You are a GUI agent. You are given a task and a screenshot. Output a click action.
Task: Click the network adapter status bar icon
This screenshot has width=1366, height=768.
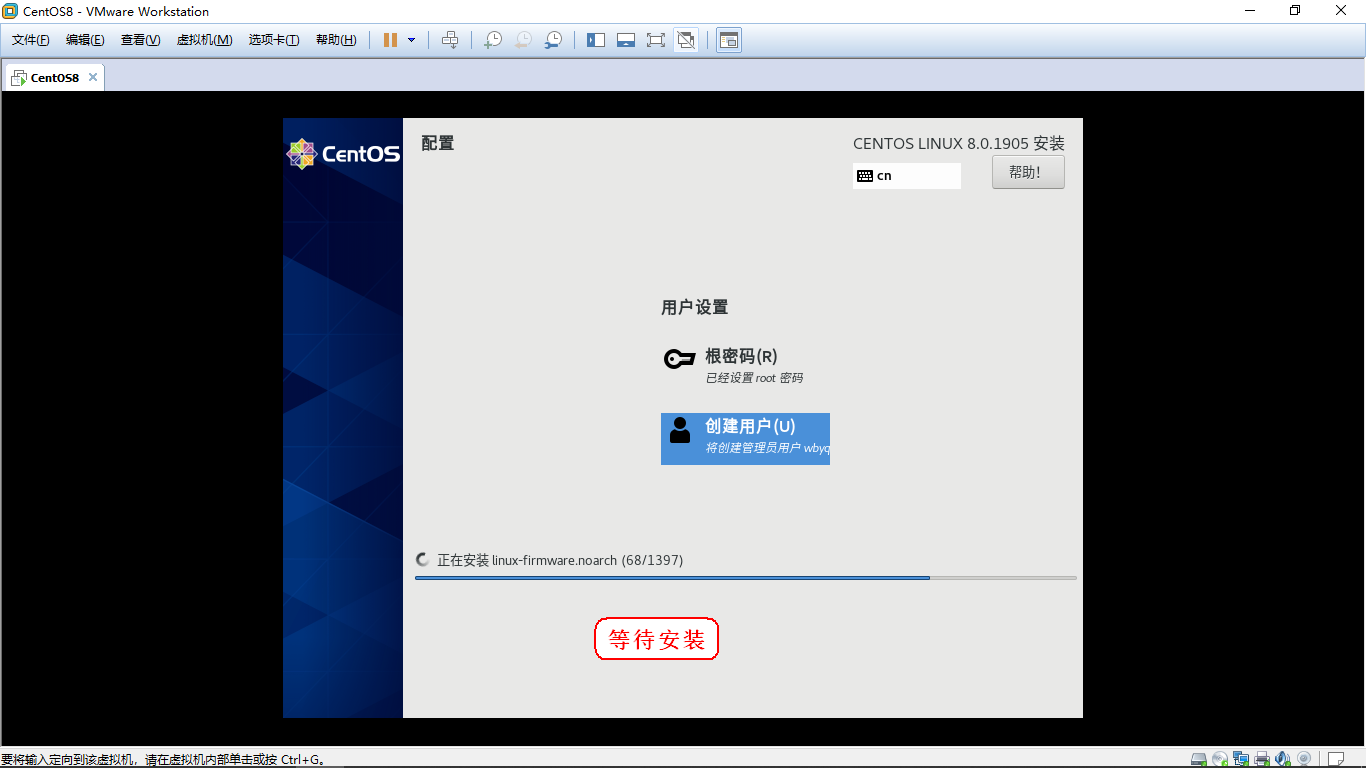[1241, 759]
